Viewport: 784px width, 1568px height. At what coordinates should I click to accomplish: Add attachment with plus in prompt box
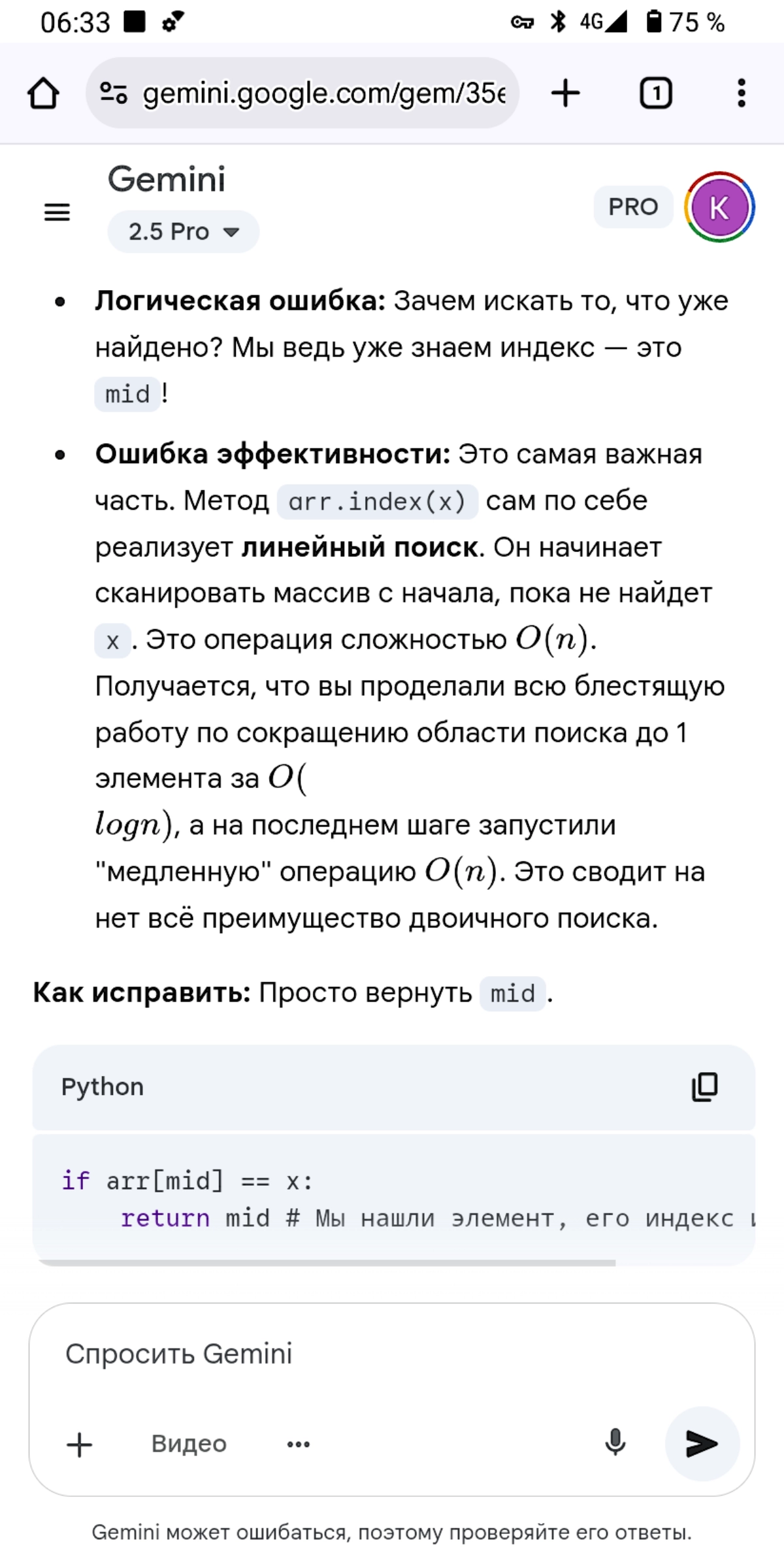click(x=80, y=1444)
